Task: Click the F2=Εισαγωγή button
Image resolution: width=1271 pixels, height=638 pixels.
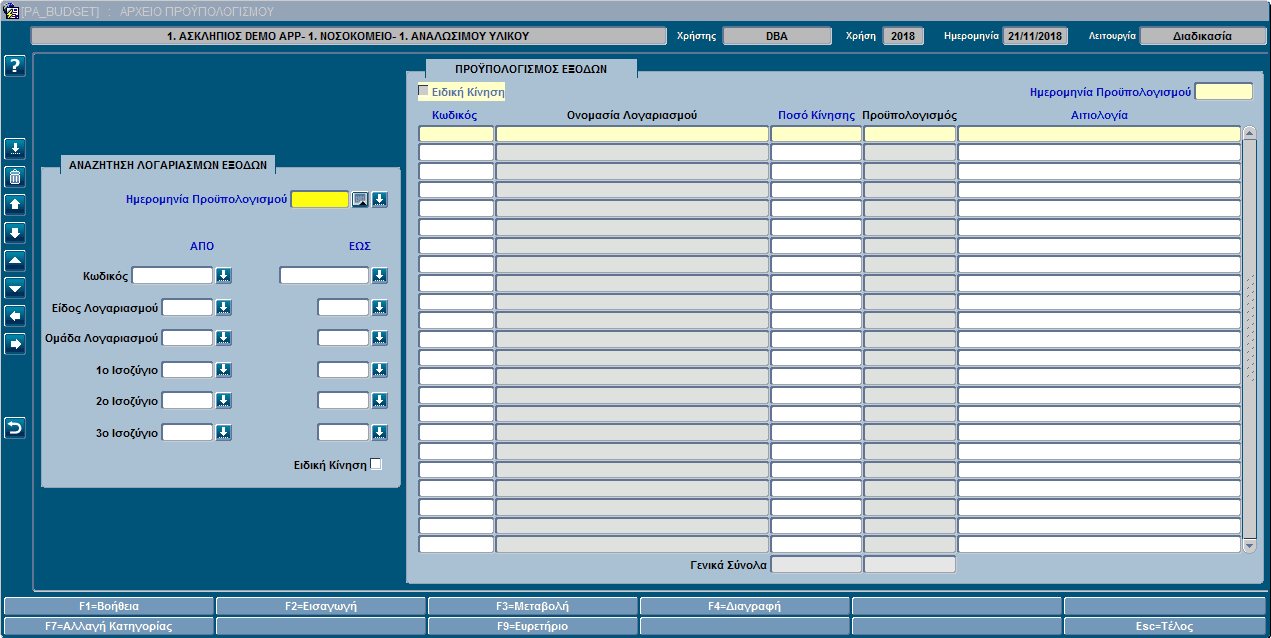Action: click(x=321, y=606)
